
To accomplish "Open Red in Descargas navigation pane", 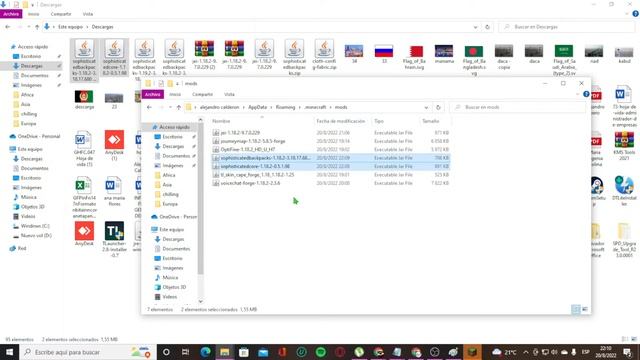I will pyautogui.click(x=22, y=248).
